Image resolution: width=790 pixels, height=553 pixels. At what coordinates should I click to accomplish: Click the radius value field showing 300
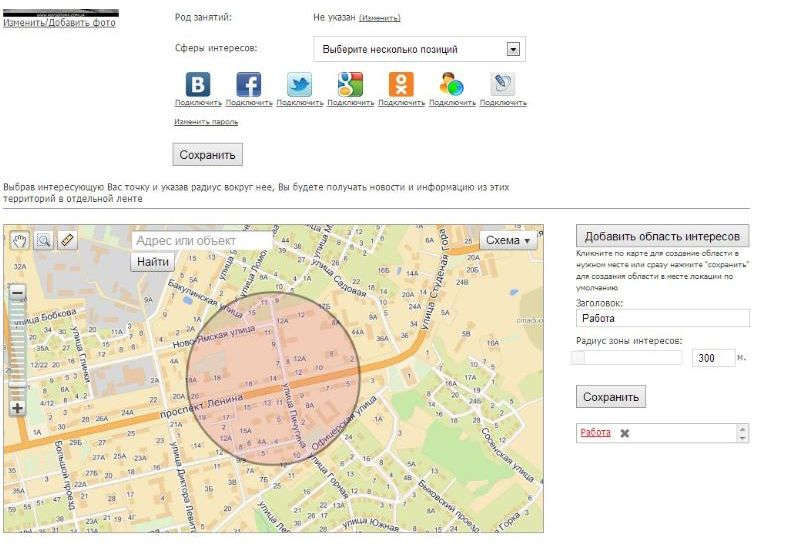pyautogui.click(x=713, y=358)
